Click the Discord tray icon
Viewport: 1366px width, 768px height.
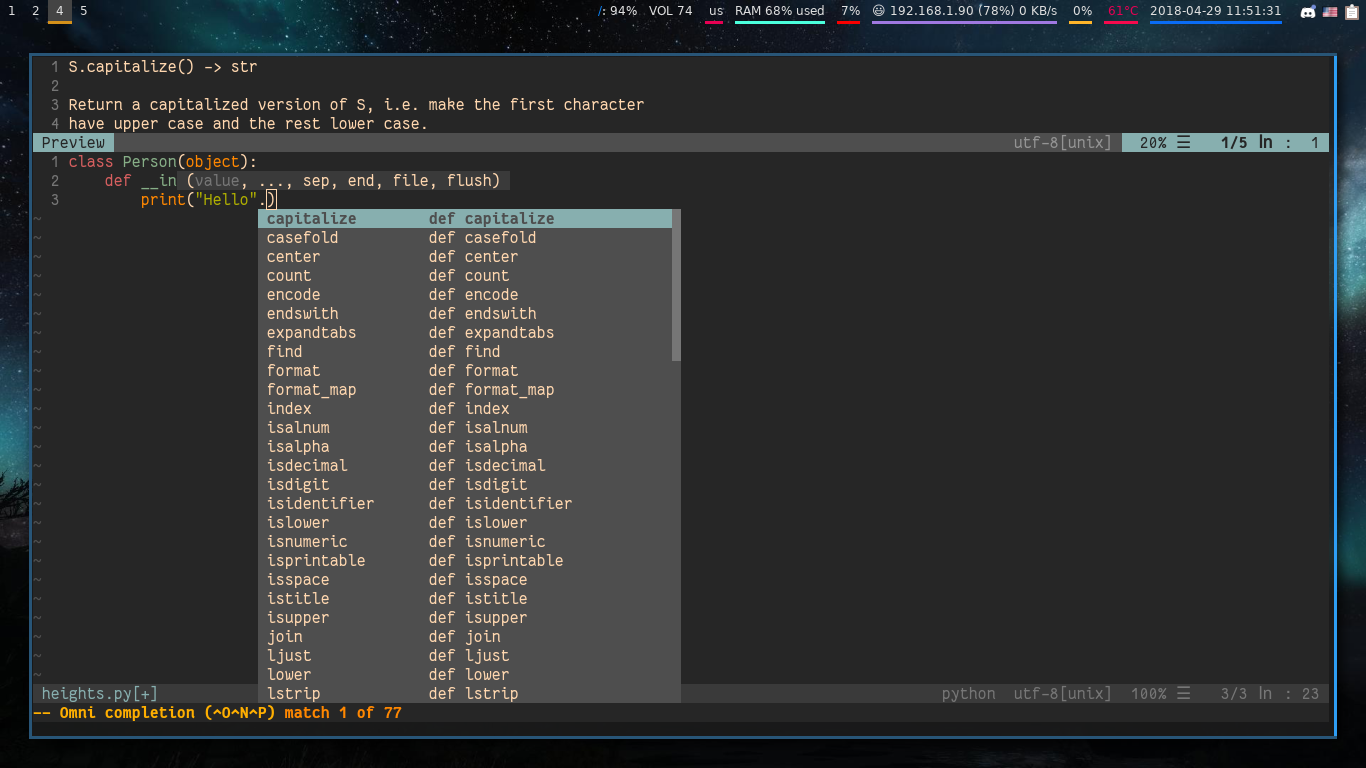click(x=1308, y=12)
